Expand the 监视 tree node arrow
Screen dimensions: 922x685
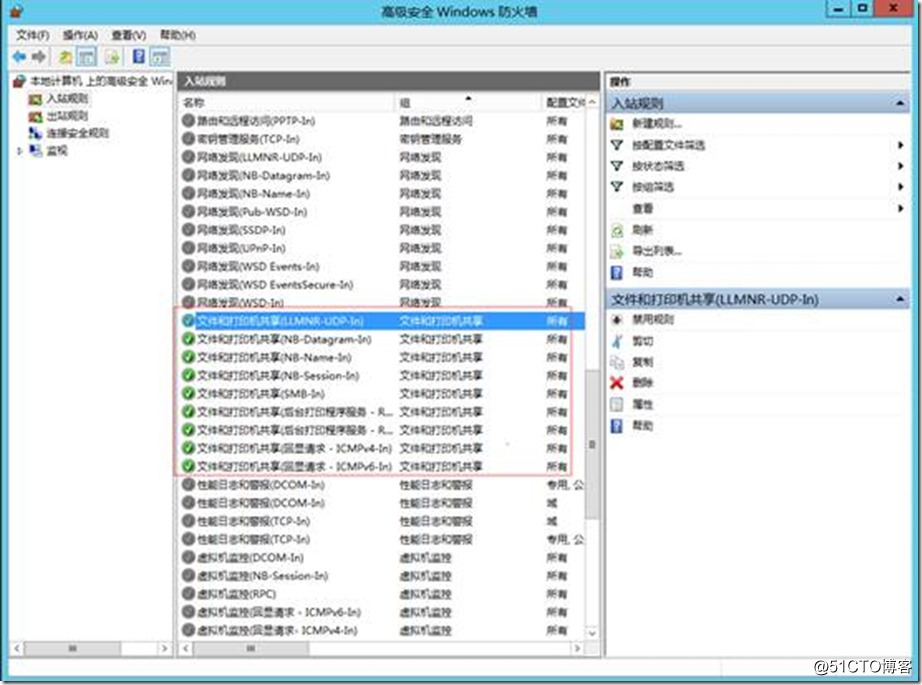pyautogui.click(x=19, y=151)
